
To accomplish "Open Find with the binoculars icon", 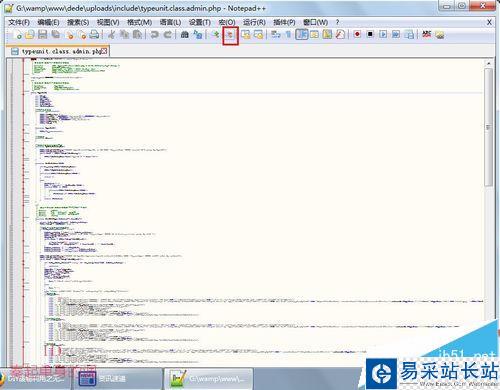I will [x=184, y=34].
